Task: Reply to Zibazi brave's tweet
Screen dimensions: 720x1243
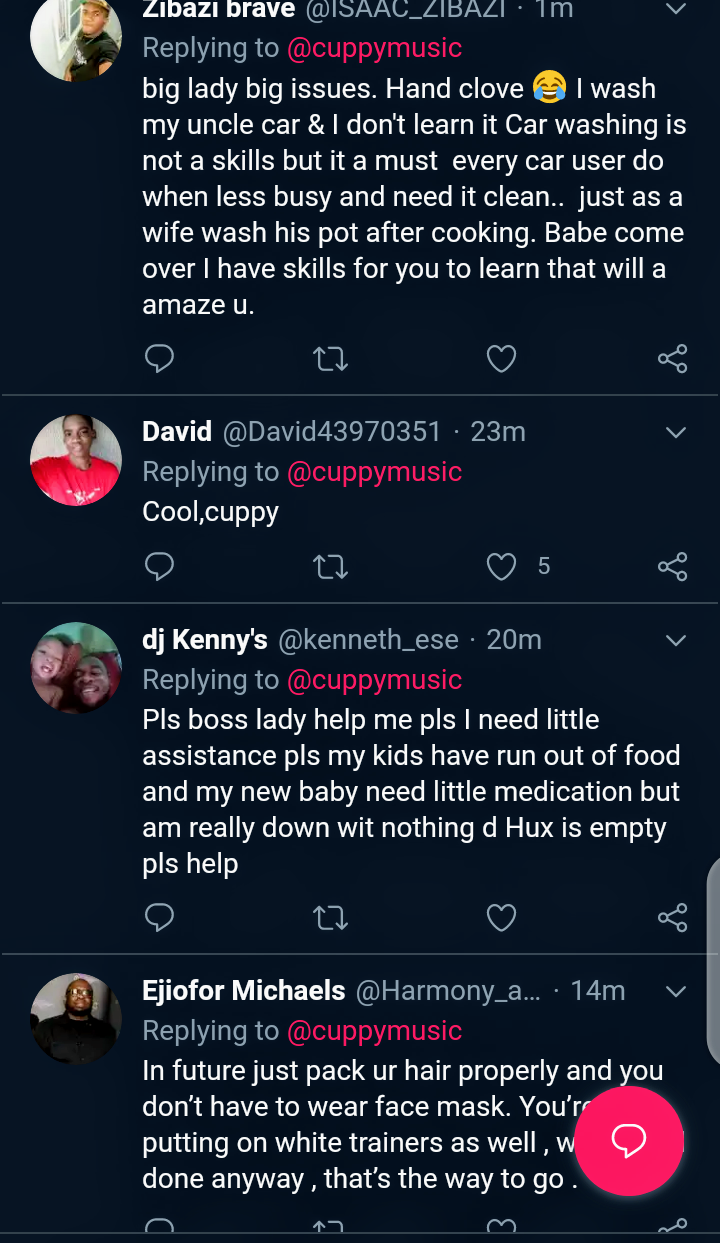Action: (x=159, y=358)
